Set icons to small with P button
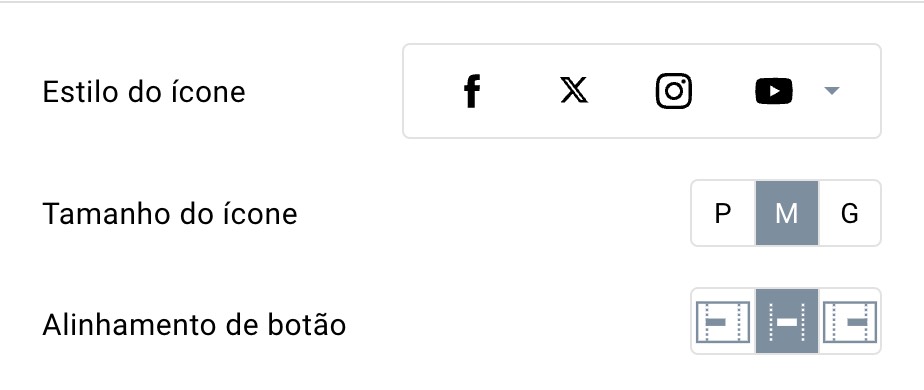Screen dimensions: 924x390 [723, 213]
